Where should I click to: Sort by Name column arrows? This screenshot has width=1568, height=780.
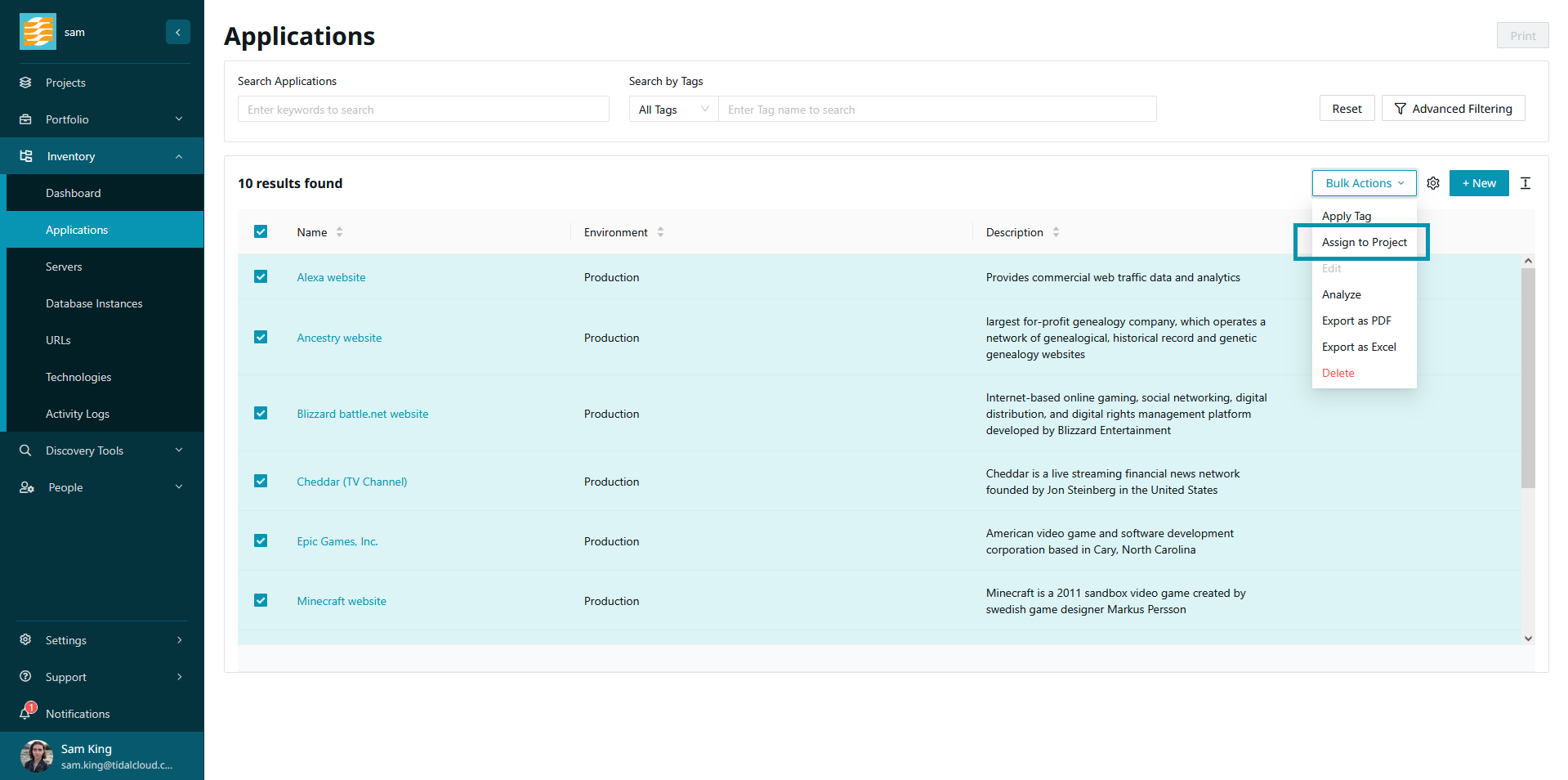pos(339,232)
